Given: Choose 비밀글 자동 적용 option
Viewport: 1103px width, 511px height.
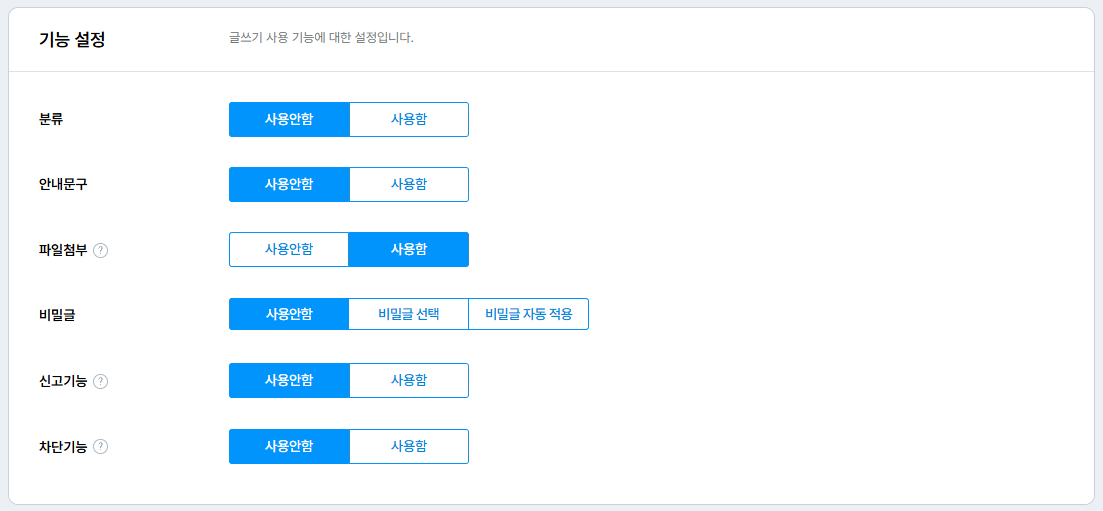Looking at the screenshot, I should point(528,314).
